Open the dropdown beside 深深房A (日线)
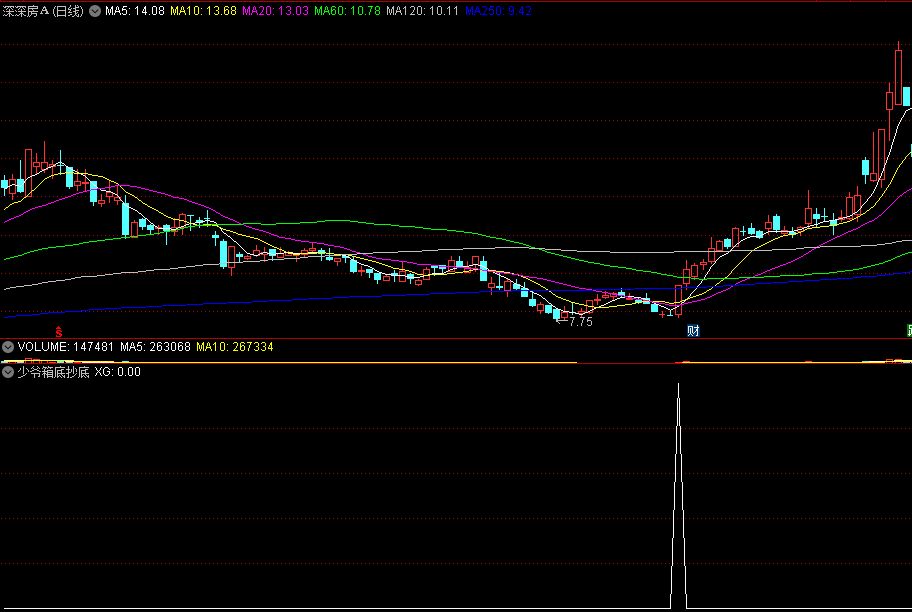 (95, 11)
